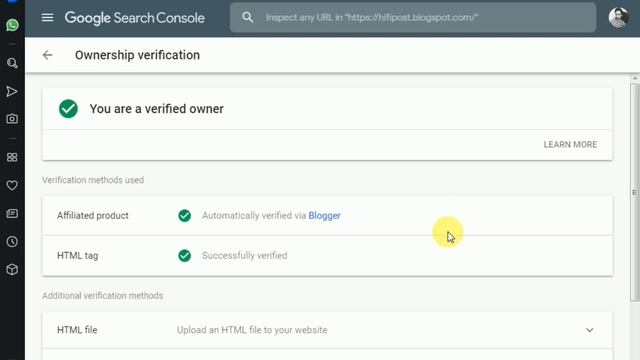Click green checkmark next to verified owner
640x360 pixels.
68,109
